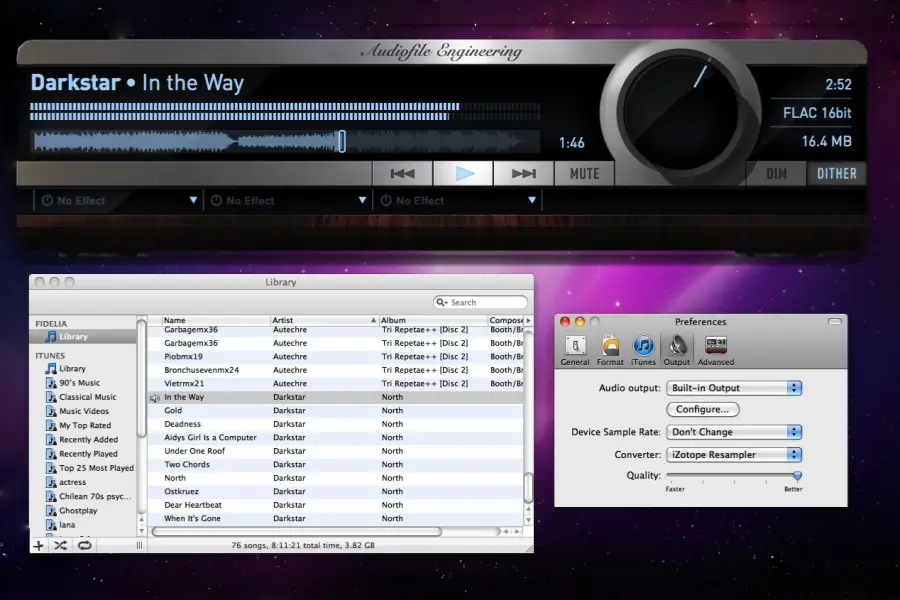Skip to the previous track
The height and width of the screenshot is (600, 900).
(x=402, y=173)
